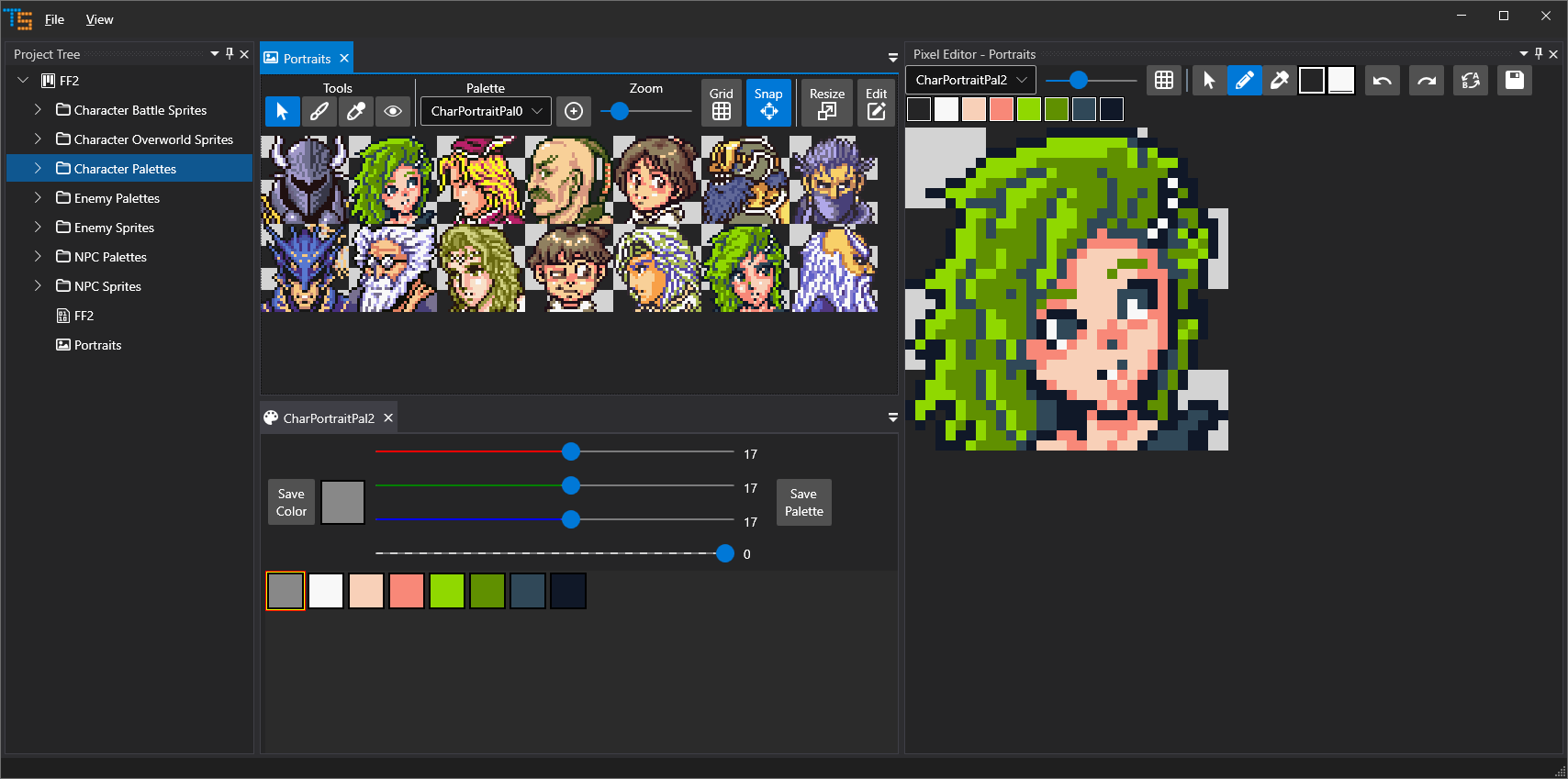This screenshot has height=779, width=1568.
Task: Click the add palette plus icon
Action: pos(574,111)
